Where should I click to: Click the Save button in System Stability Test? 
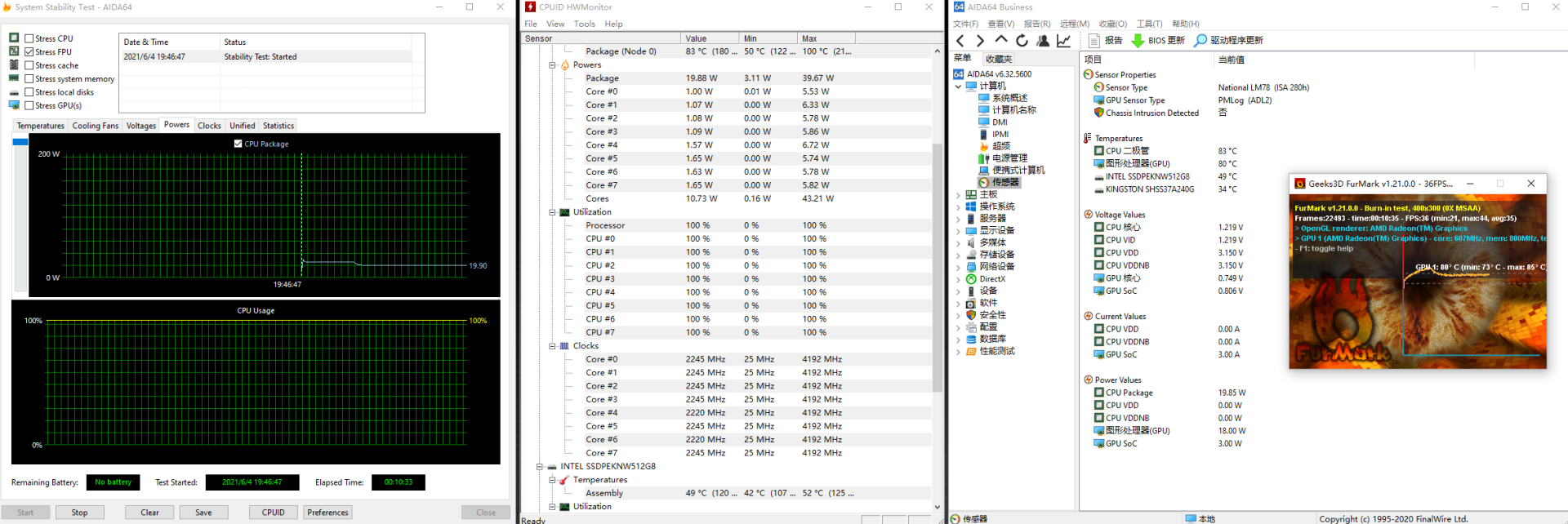(203, 513)
